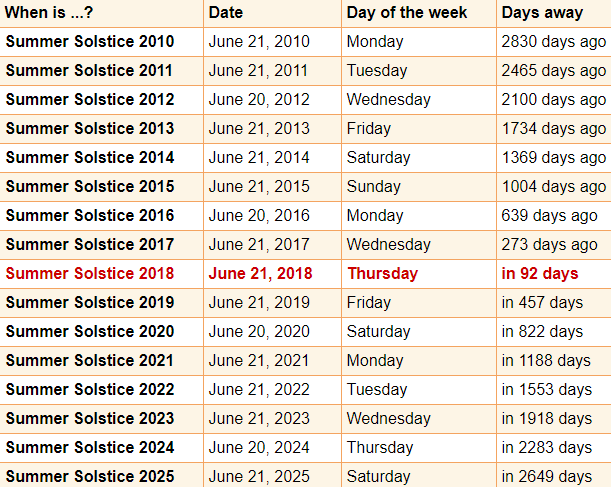Click the 'Day of the week' header

[406, 12]
